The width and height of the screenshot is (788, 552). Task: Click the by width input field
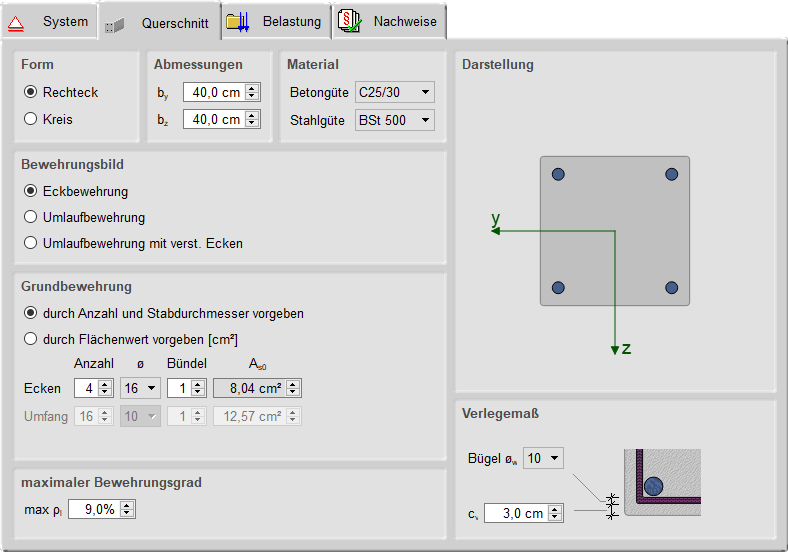(213, 93)
